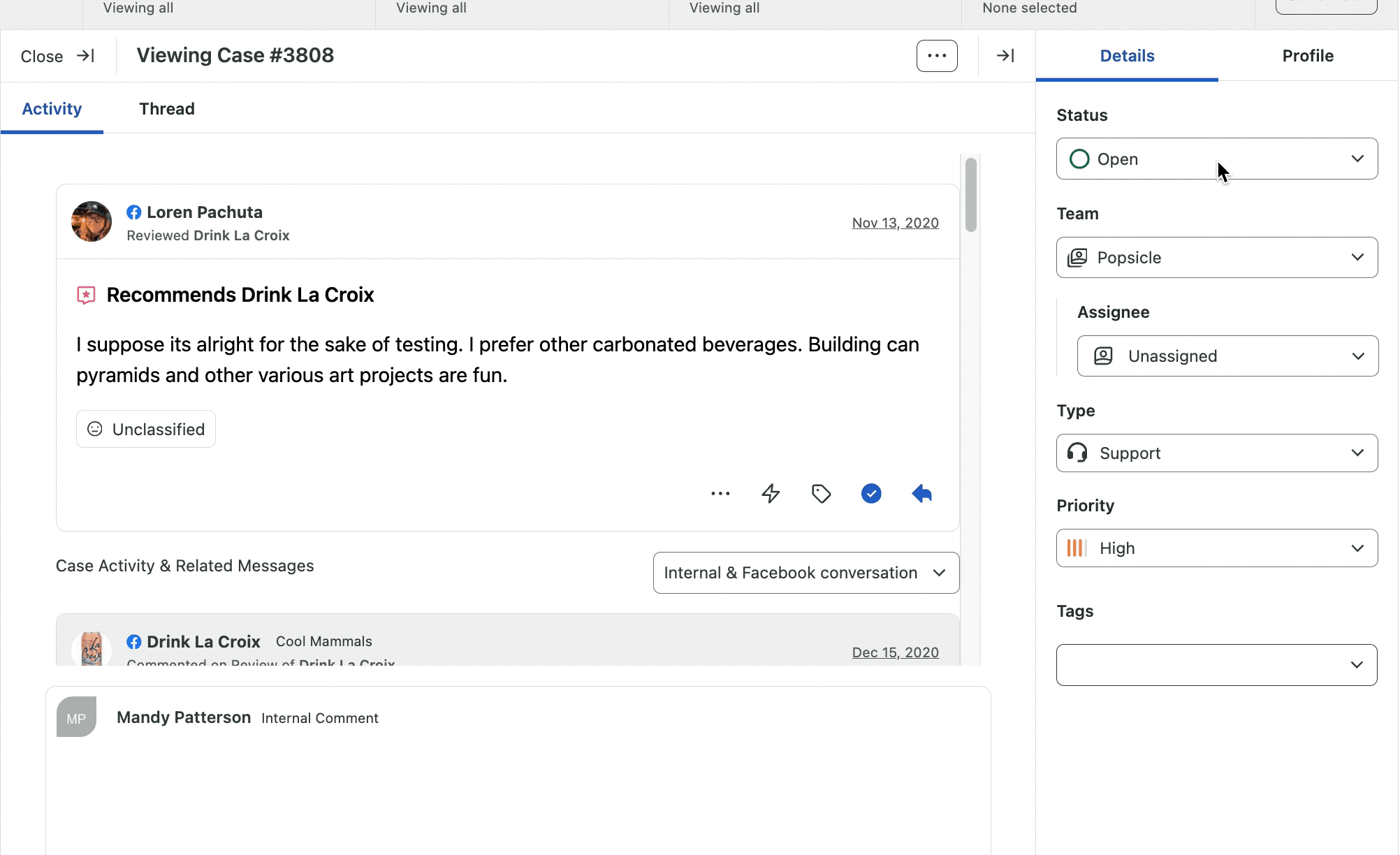Click the None selected filter text

click(1030, 8)
